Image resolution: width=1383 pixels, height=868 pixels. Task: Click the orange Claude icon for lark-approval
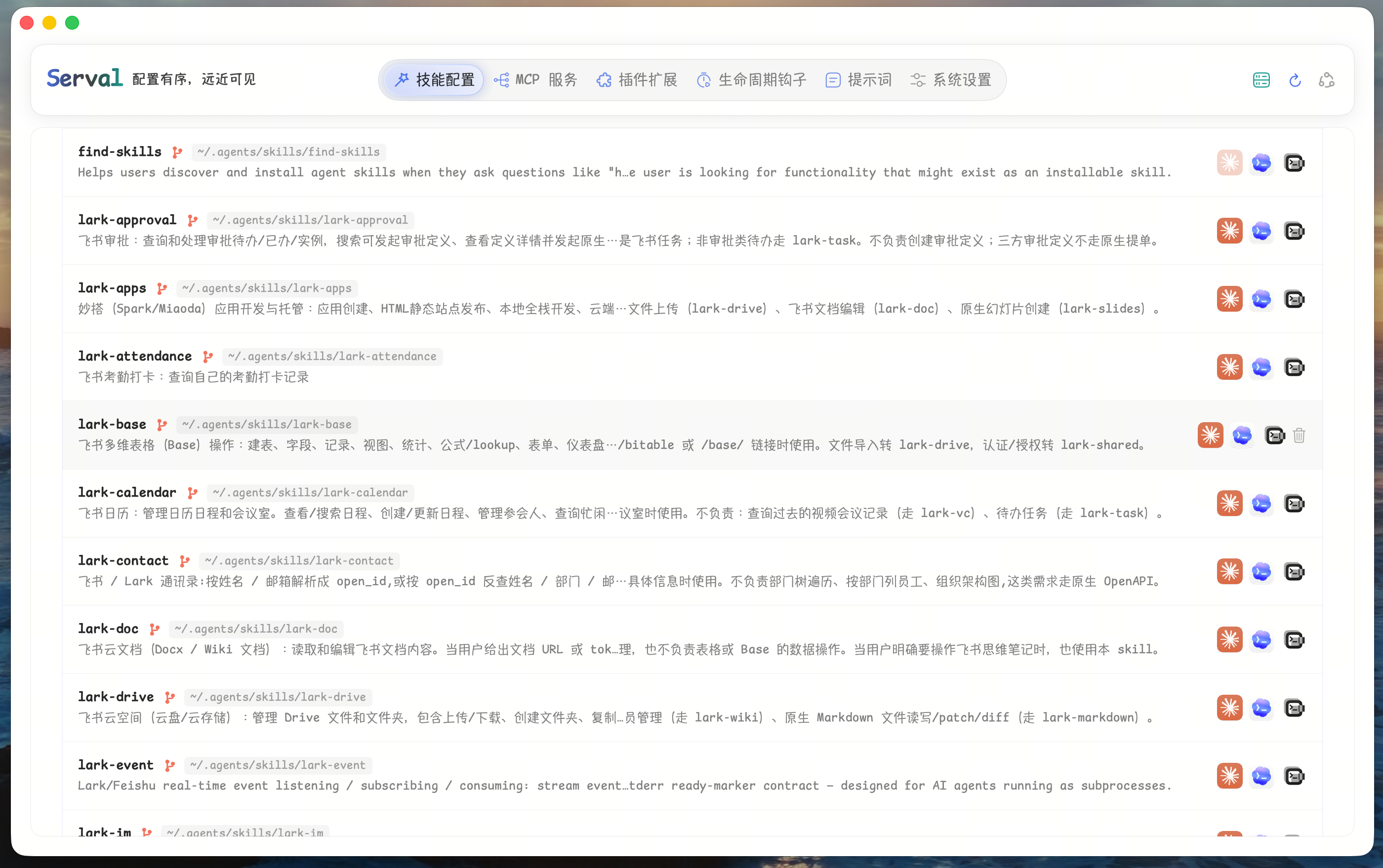click(x=1230, y=231)
